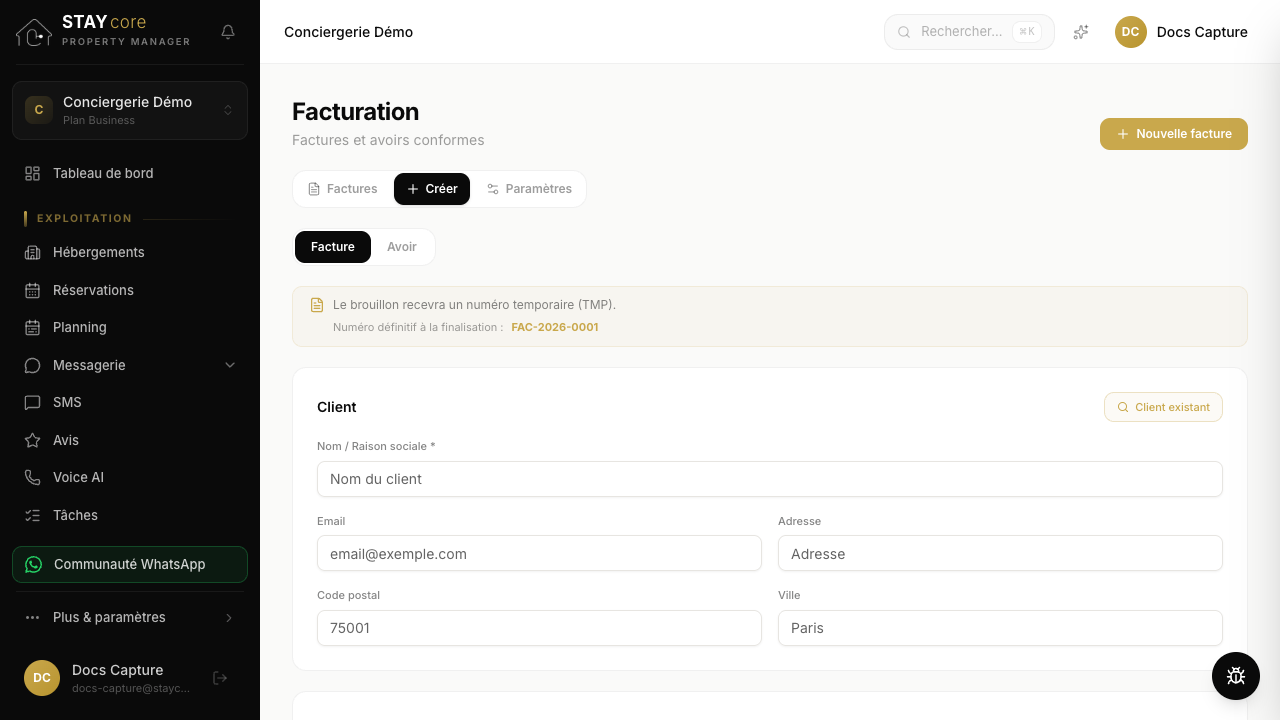Image resolution: width=1280 pixels, height=720 pixels.
Task: Click the WhatsApp logo icon
Action: [33, 564]
